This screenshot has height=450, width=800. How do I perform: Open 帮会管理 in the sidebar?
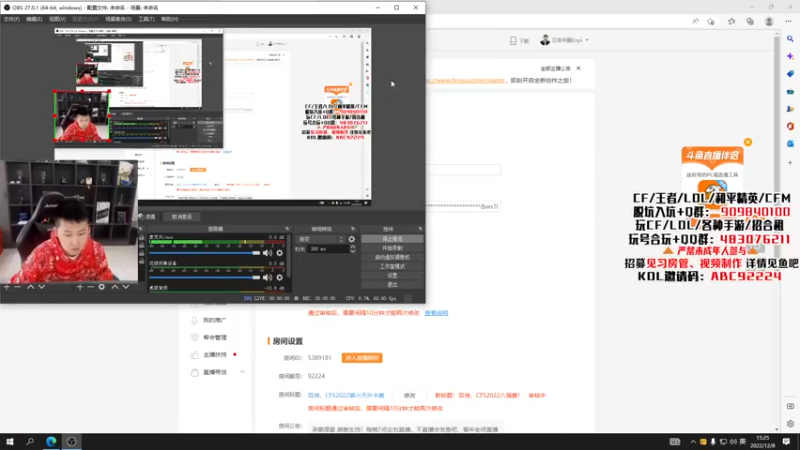[x=214, y=337]
